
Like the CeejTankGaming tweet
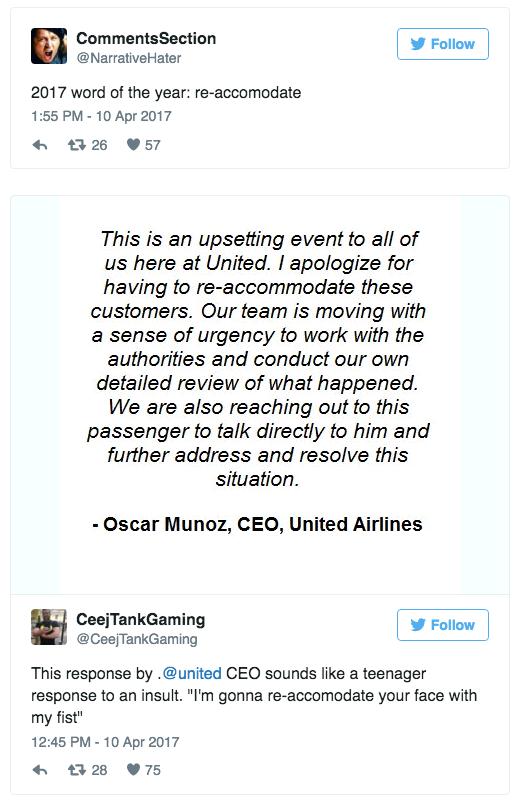click(x=134, y=769)
